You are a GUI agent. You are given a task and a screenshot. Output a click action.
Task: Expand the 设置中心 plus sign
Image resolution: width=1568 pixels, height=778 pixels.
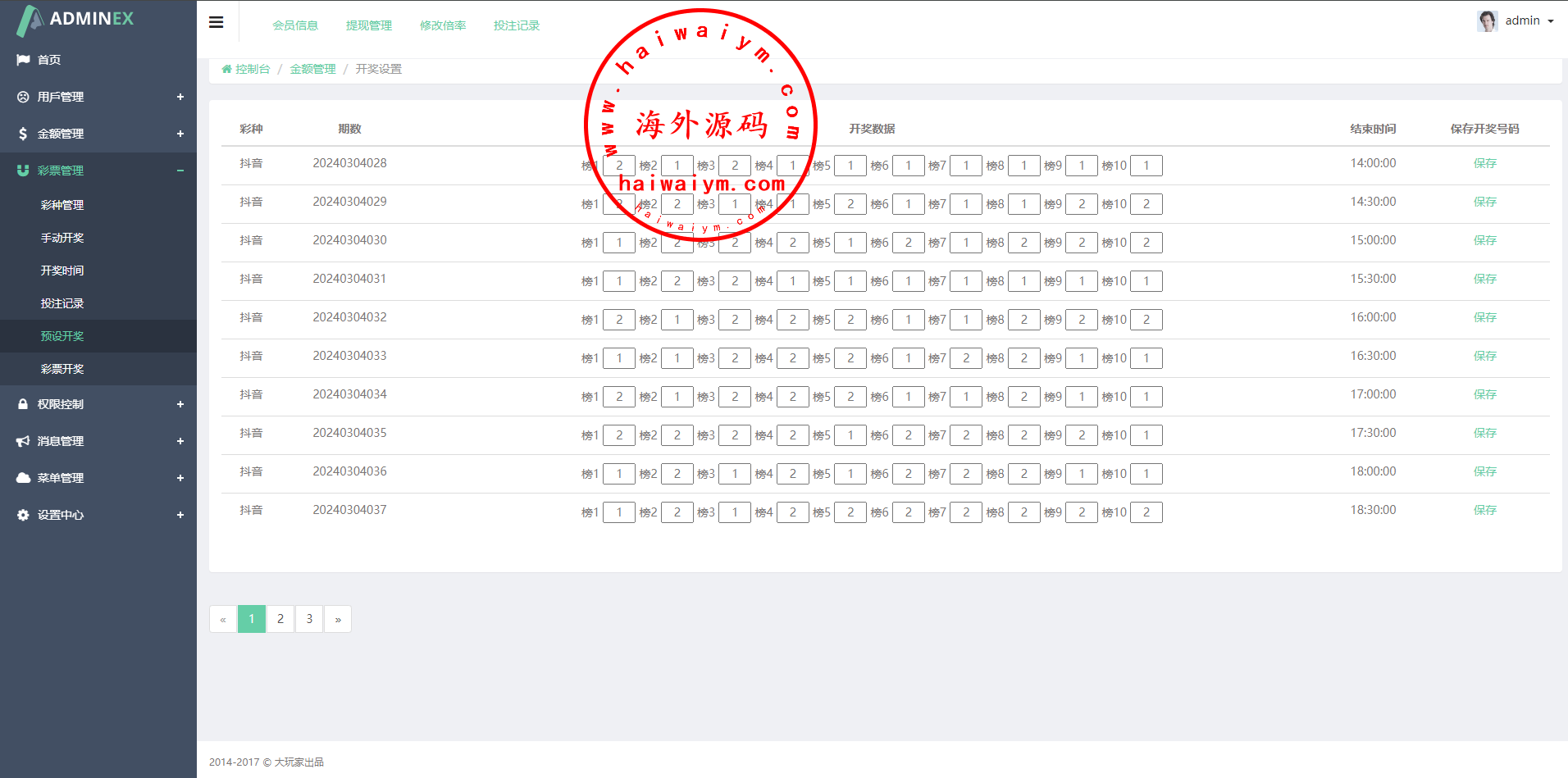tap(180, 515)
